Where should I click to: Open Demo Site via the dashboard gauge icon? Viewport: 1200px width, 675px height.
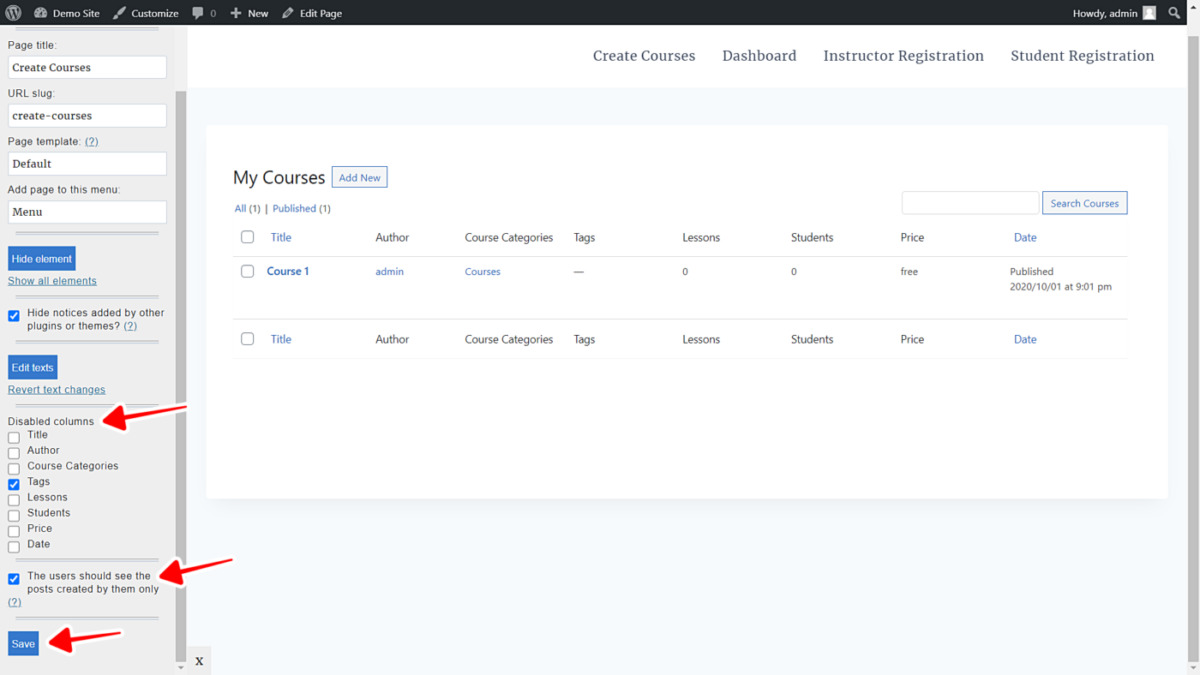42,13
